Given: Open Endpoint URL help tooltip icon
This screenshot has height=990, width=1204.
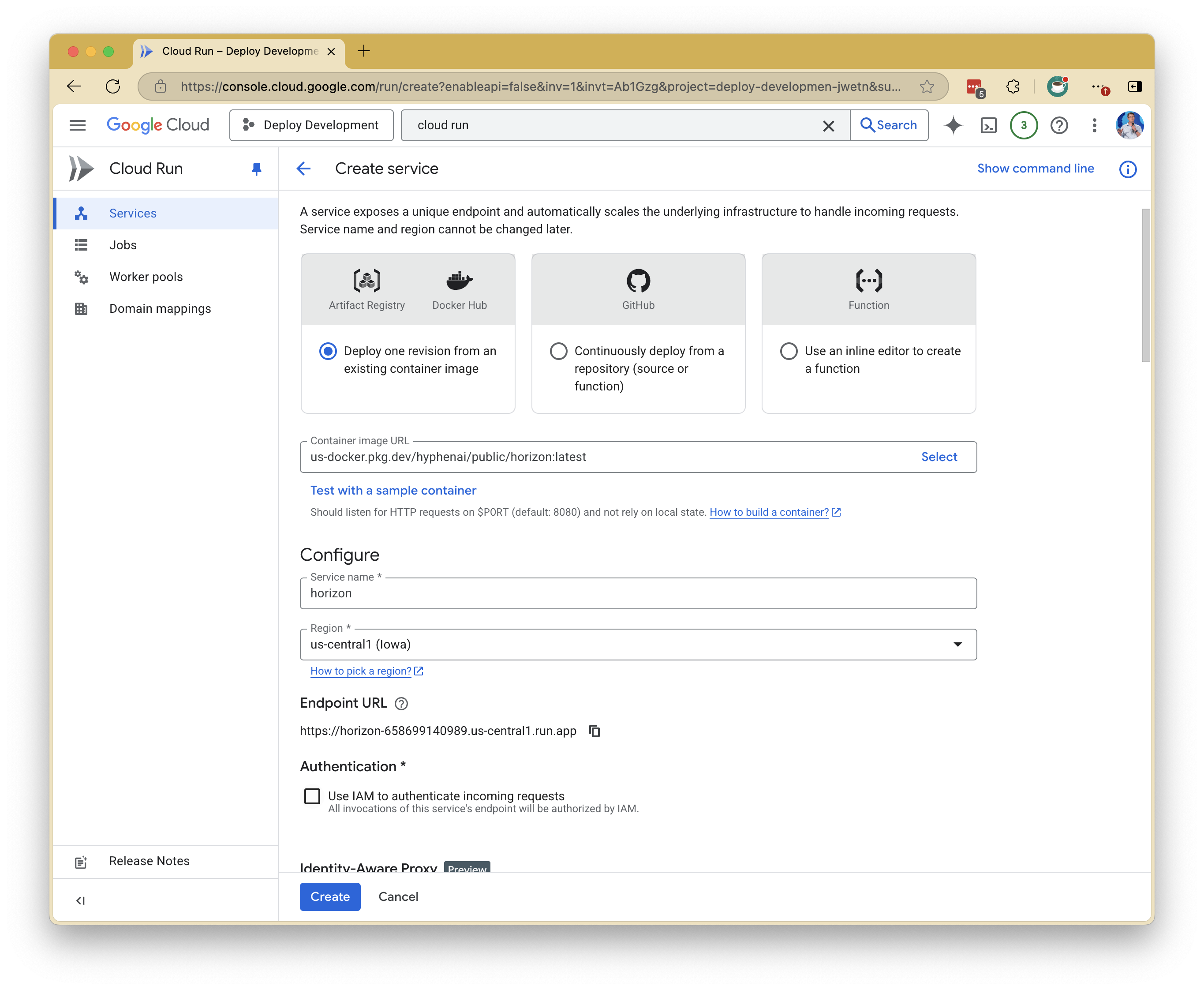Looking at the screenshot, I should point(401,703).
